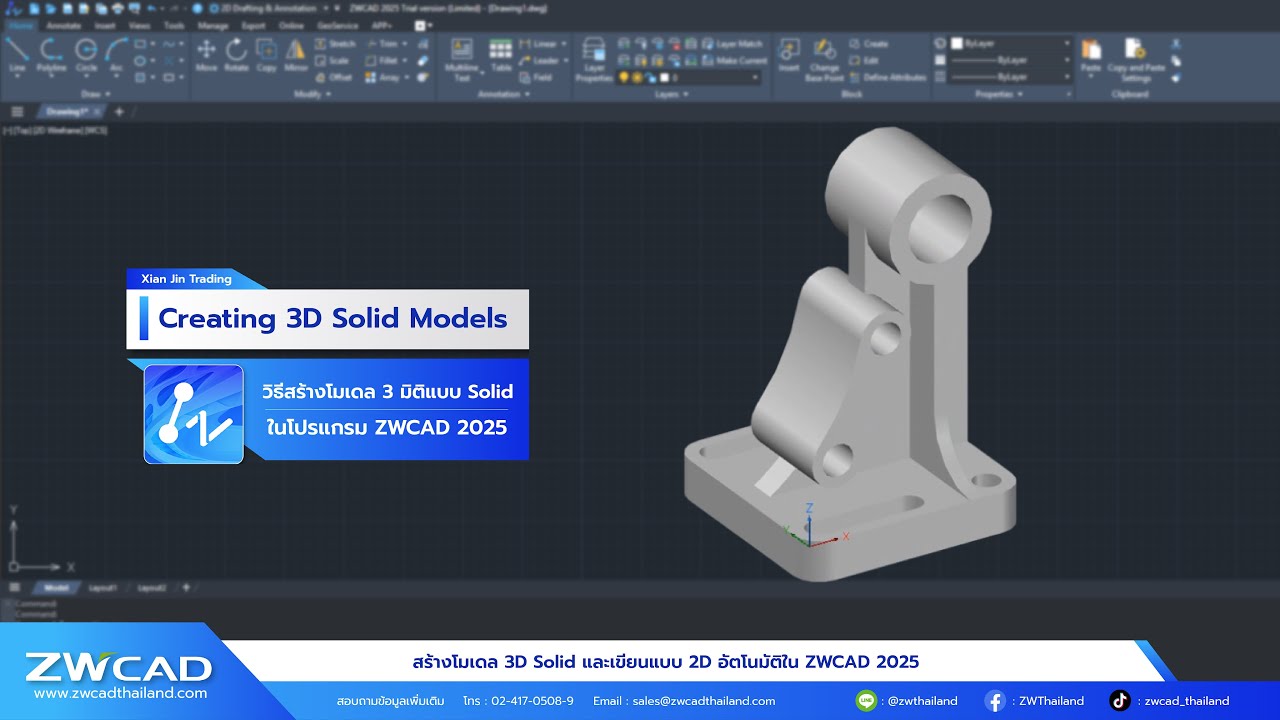Viewport: 1280px width, 720px height.
Task: Click Create block
Action: [869, 44]
